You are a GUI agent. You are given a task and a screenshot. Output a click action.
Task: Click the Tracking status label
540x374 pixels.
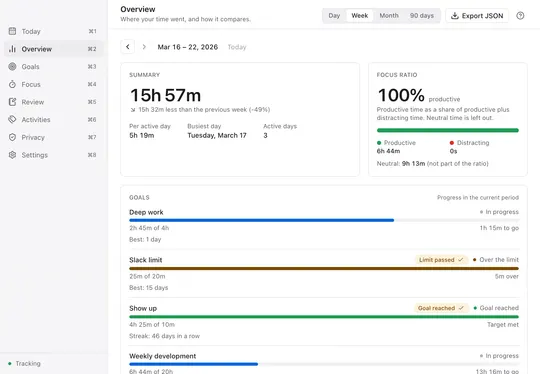point(28,364)
